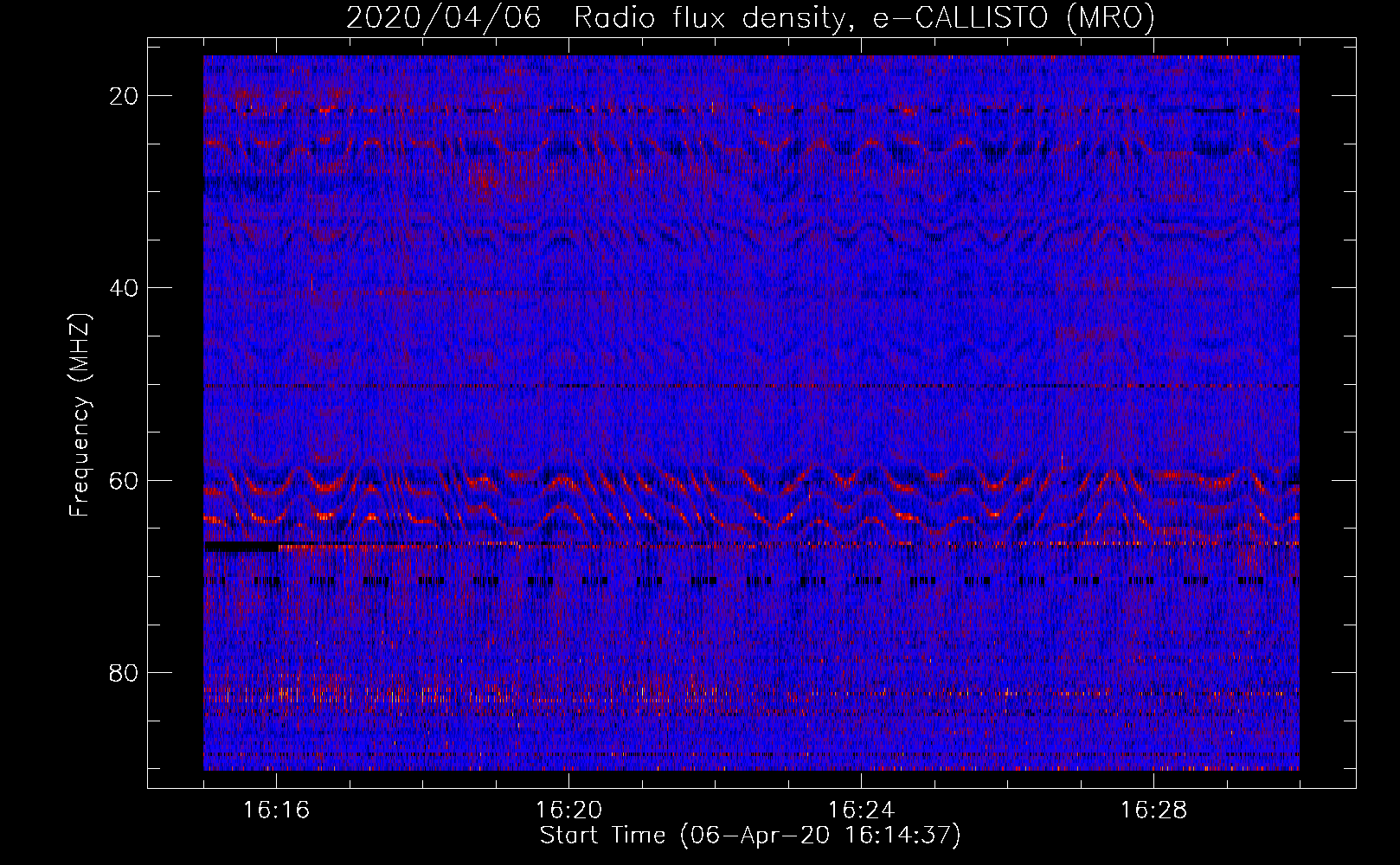
Task: Click the 16:28 time tick label
Action: [x=1153, y=811]
